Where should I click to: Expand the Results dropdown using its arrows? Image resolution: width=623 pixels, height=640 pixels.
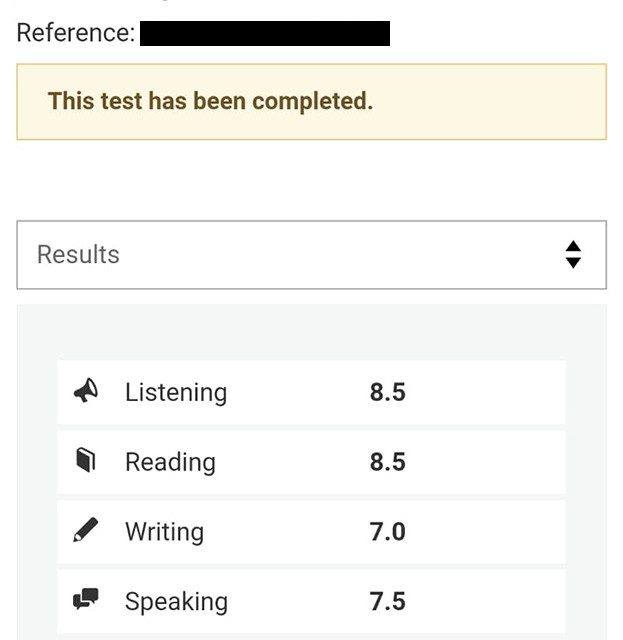[573, 254]
